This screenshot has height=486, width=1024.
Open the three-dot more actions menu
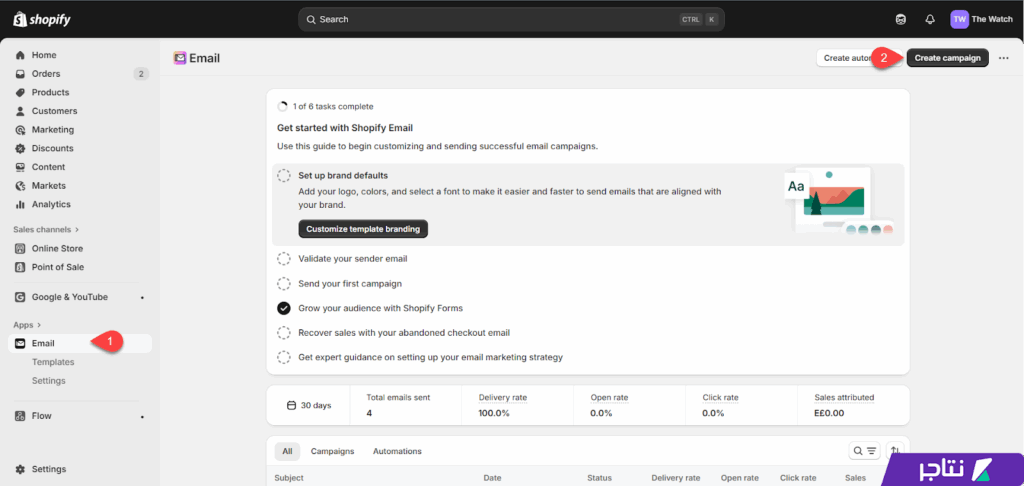pyautogui.click(x=1004, y=58)
